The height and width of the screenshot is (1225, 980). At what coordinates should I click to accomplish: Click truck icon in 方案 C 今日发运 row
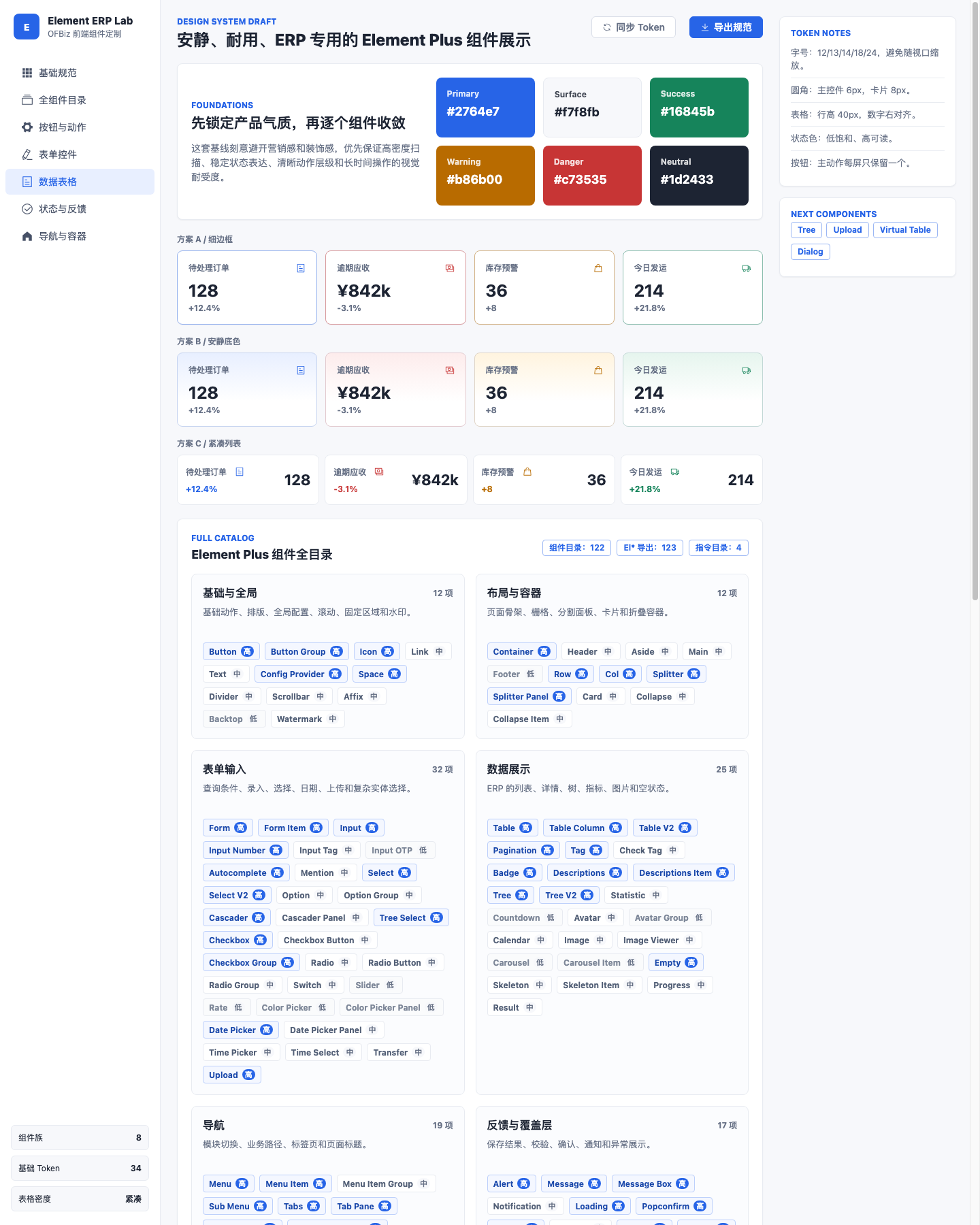point(675,472)
